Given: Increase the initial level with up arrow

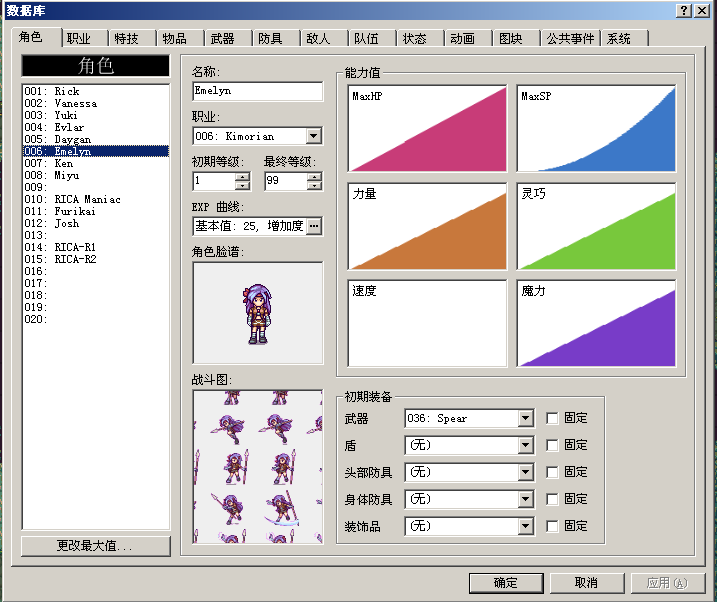Looking at the screenshot, I should (242, 176).
